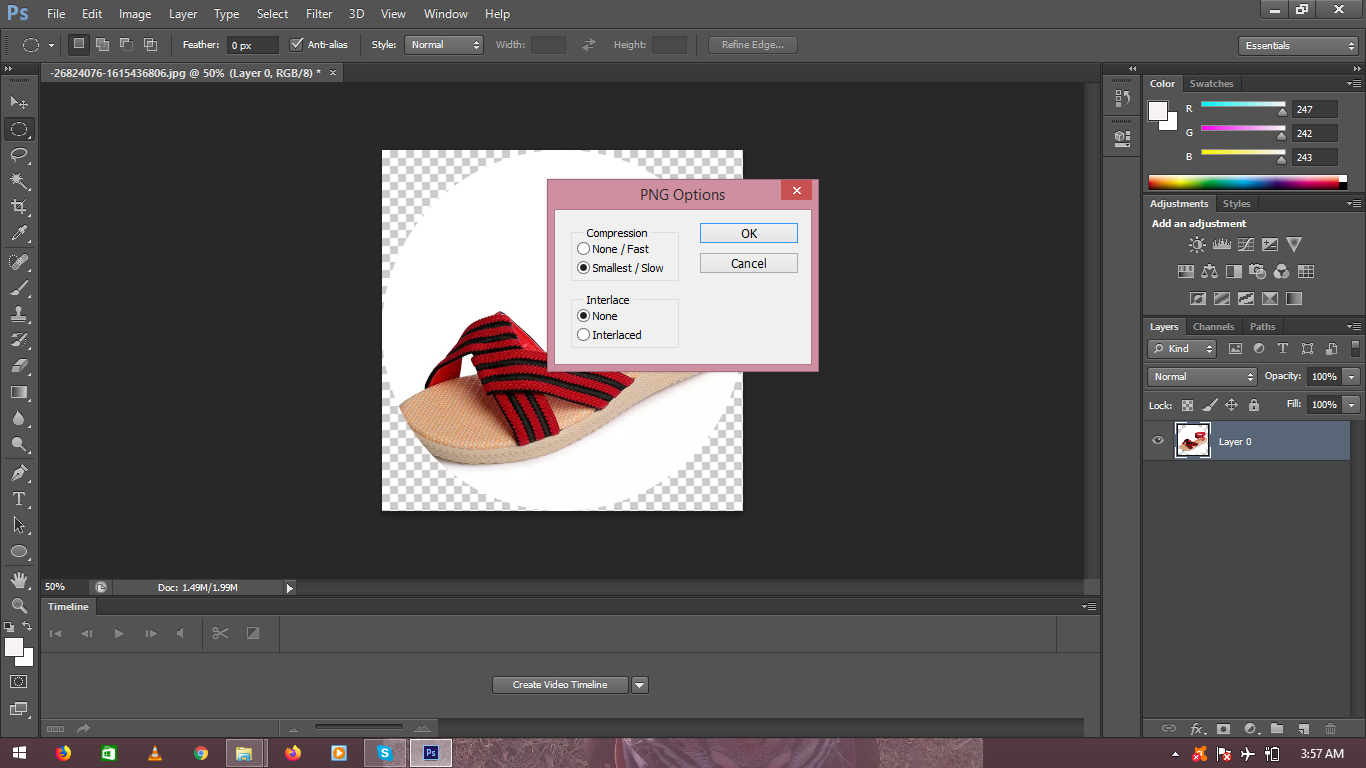Viewport: 1366px width, 768px height.
Task: Click the red R channel slider
Action: (1242, 106)
